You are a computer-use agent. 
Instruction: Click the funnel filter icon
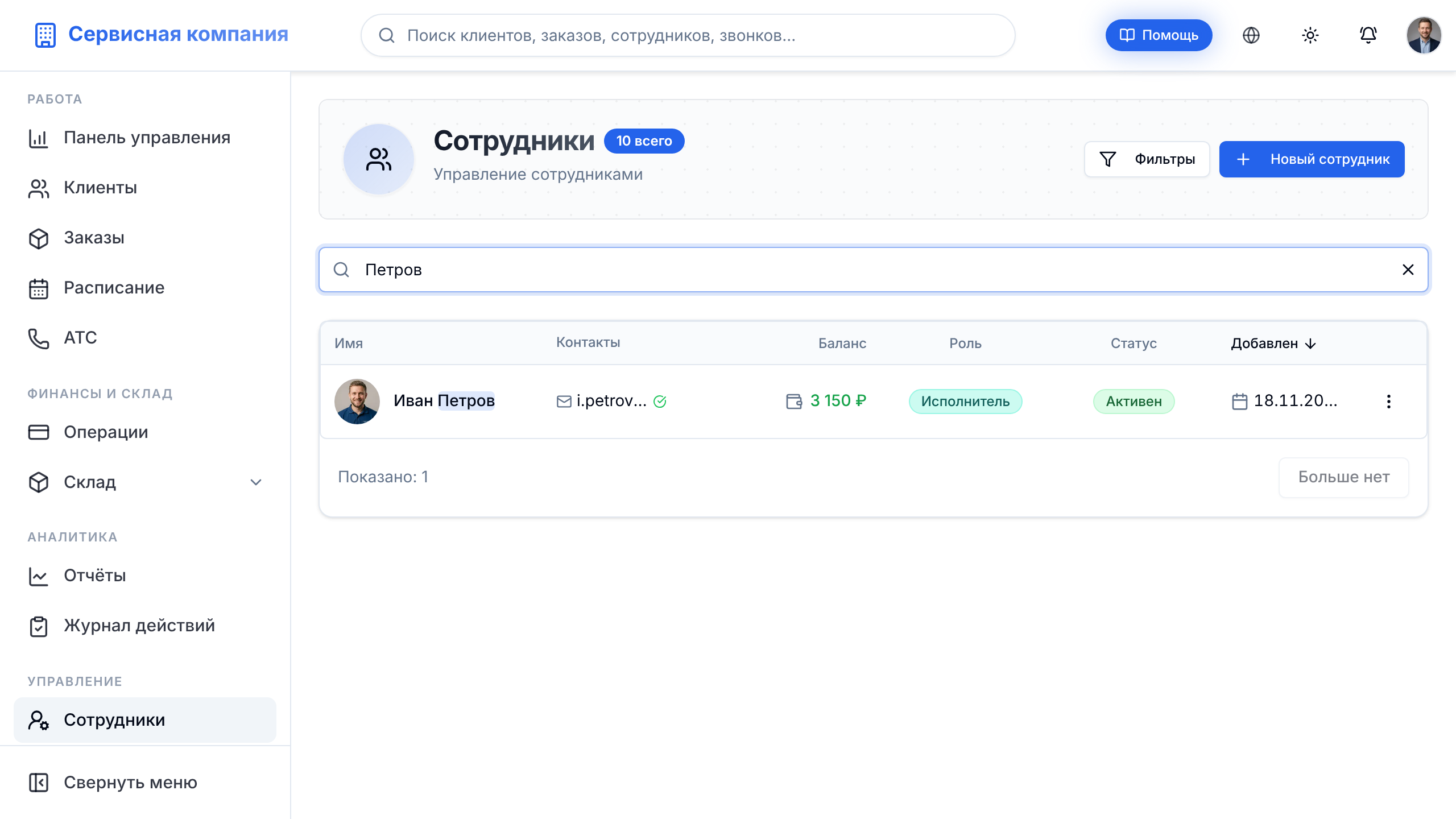1107,159
